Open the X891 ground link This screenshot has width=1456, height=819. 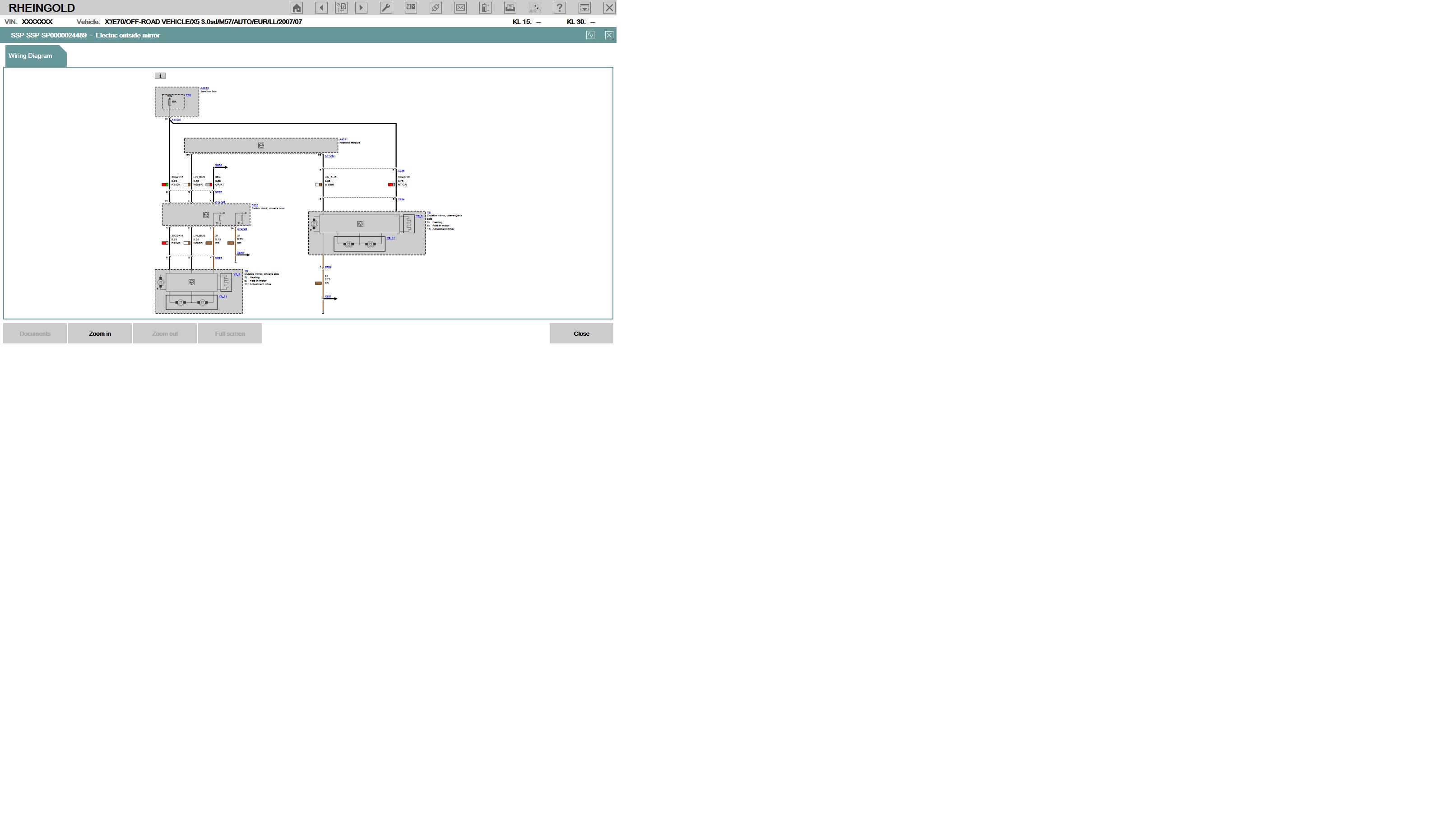coord(328,296)
